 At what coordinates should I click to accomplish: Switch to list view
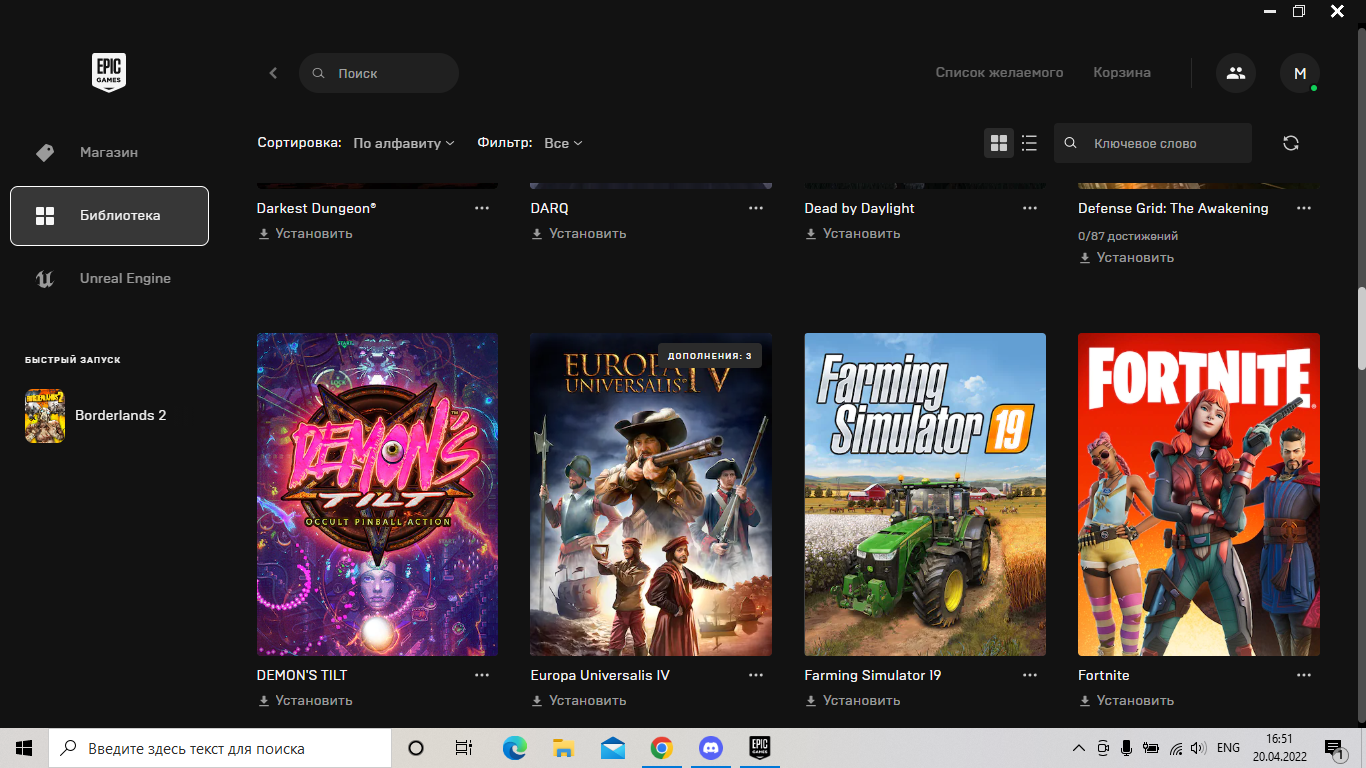(x=1029, y=143)
